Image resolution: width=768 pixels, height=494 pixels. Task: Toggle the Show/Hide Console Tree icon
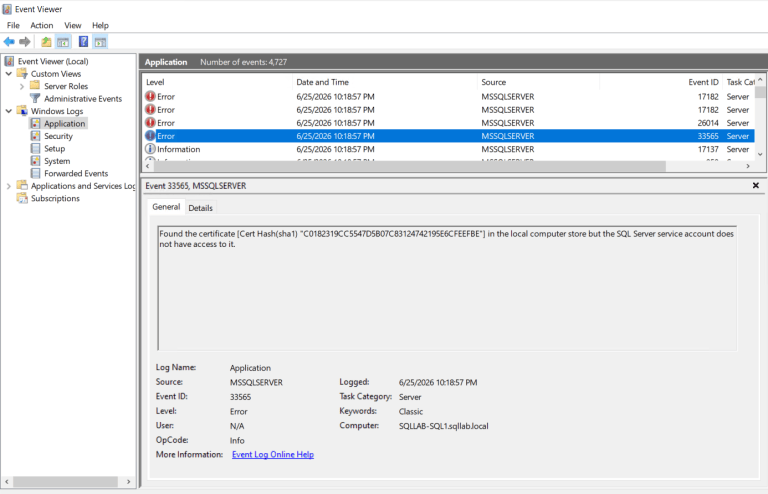(x=63, y=42)
